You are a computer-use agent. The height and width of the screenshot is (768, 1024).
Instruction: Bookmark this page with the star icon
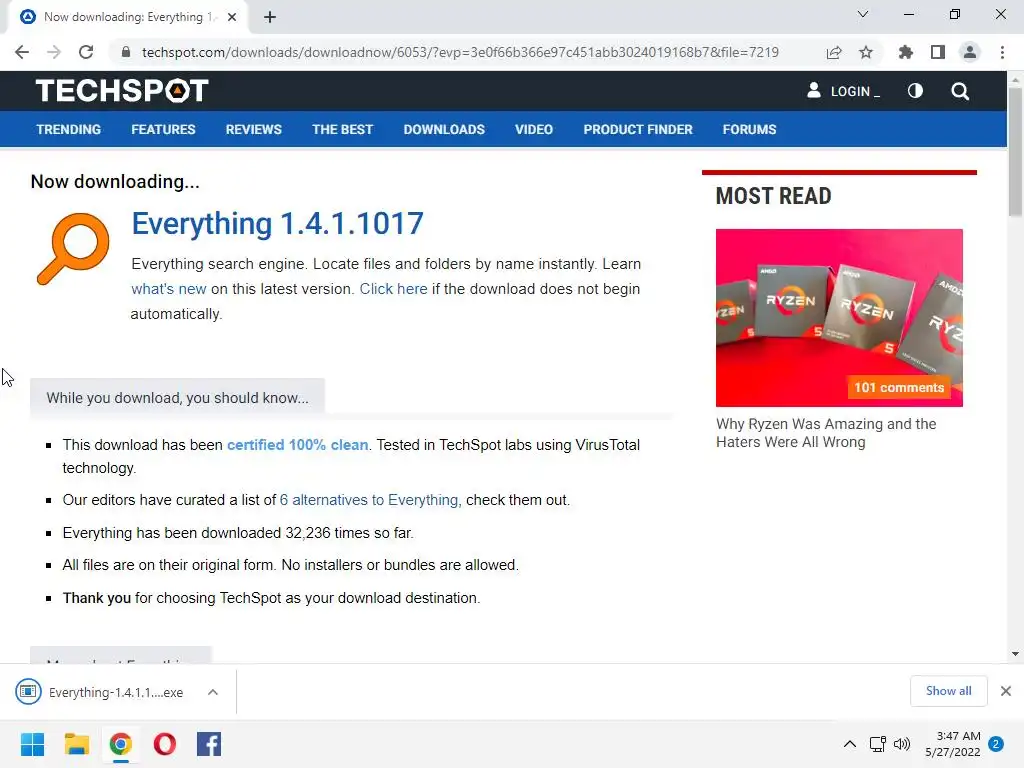click(866, 52)
